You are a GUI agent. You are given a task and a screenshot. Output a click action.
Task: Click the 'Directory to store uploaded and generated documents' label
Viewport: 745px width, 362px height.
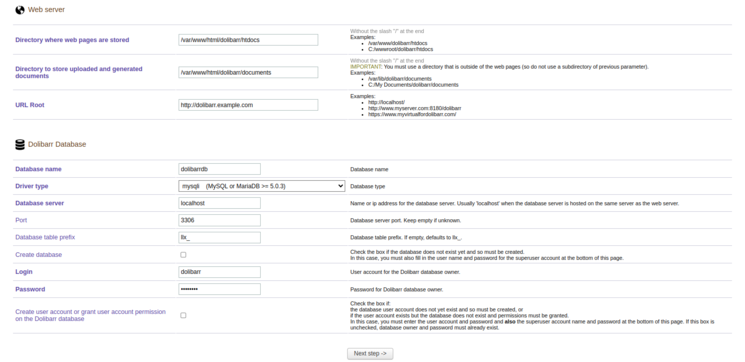point(79,72)
